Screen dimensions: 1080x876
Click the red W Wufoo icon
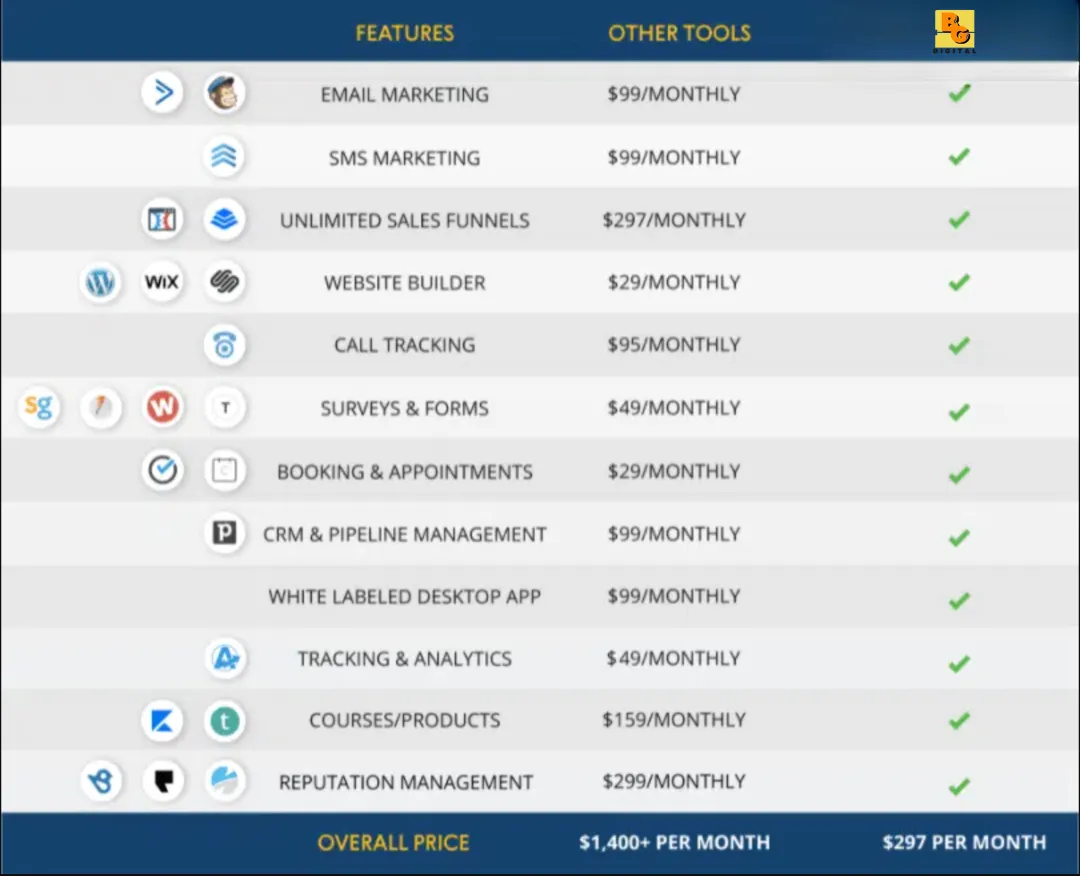(x=163, y=407)
